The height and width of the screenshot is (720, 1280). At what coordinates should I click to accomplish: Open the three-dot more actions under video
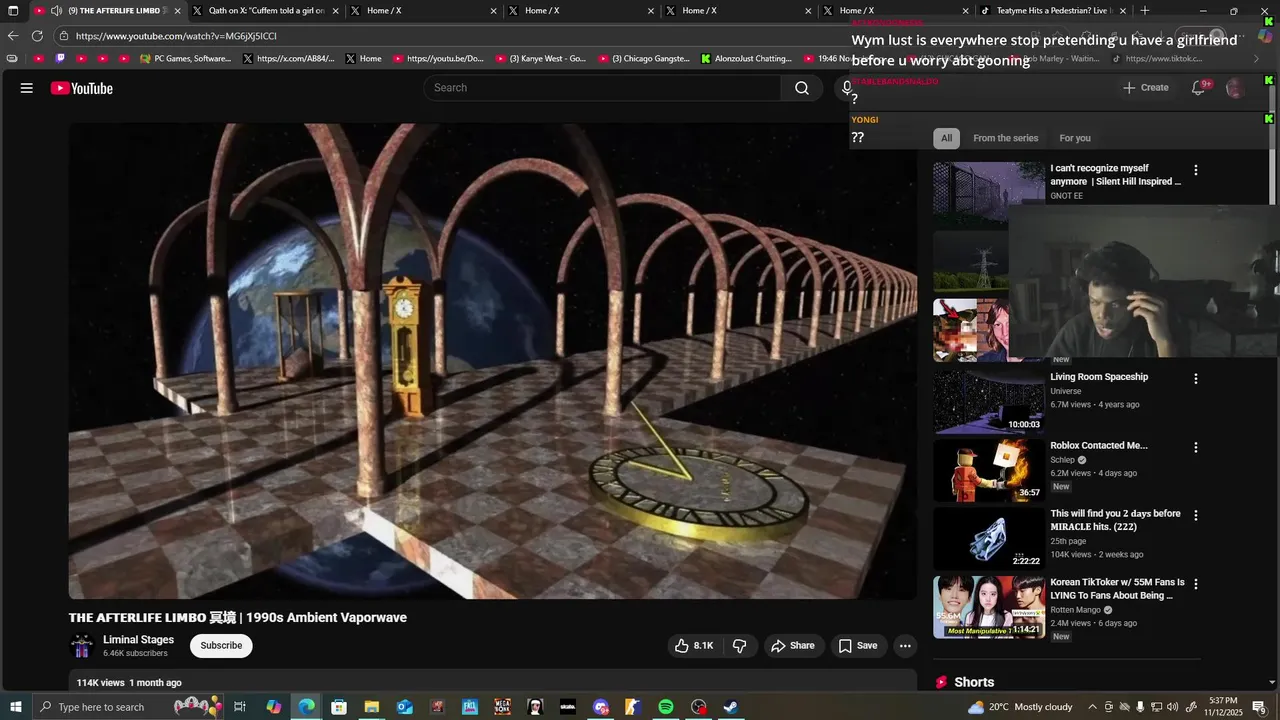pos(905,646)
